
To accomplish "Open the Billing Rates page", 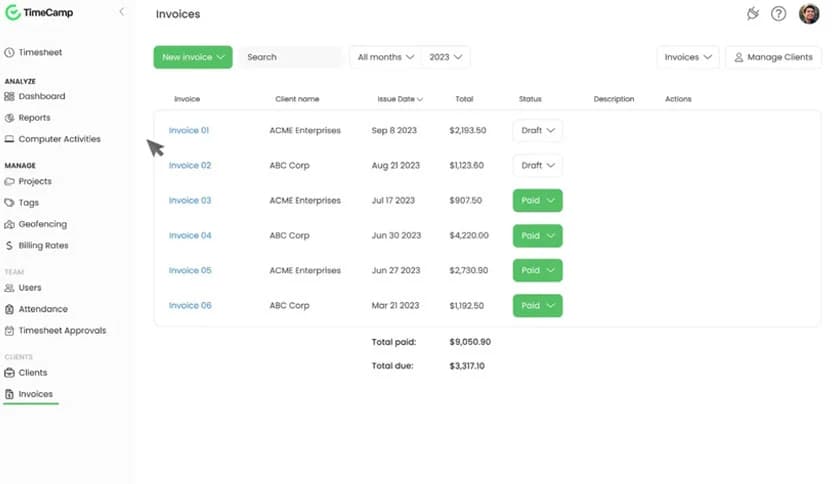I will (x=43, y=246).
